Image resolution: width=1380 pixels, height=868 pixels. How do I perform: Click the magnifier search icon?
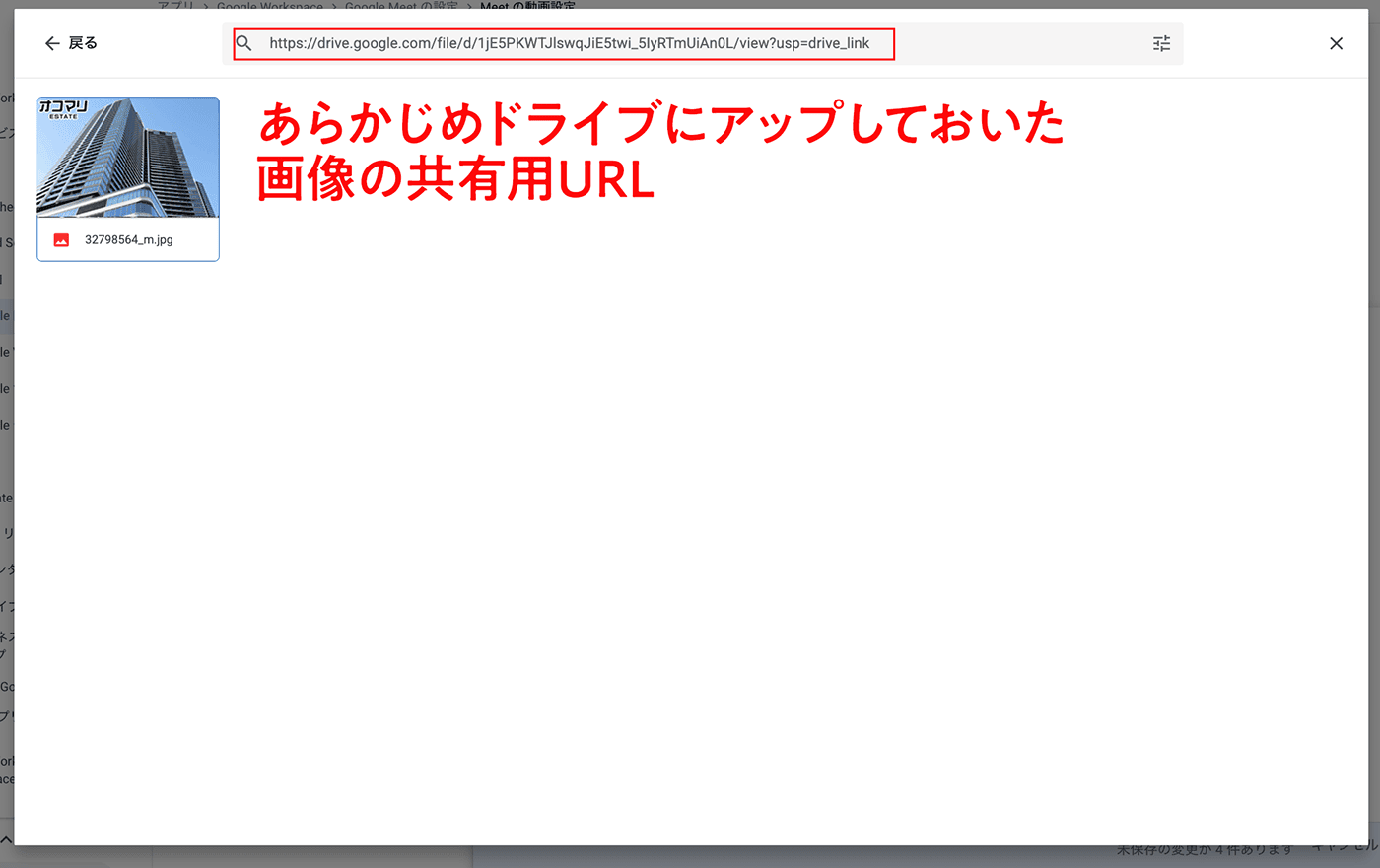coord(244,43)
